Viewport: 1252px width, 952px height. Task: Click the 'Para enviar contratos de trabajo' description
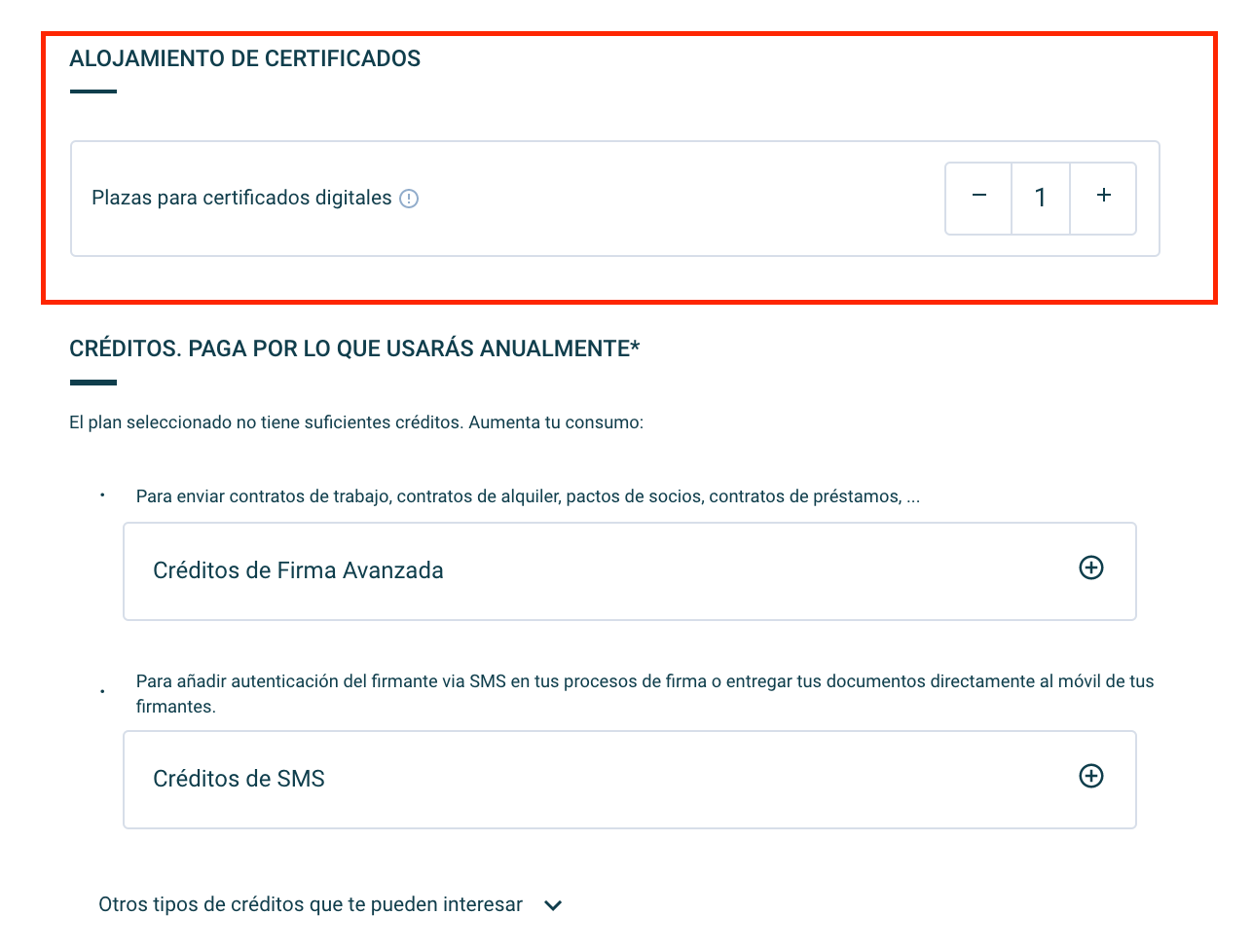(528, 497)
